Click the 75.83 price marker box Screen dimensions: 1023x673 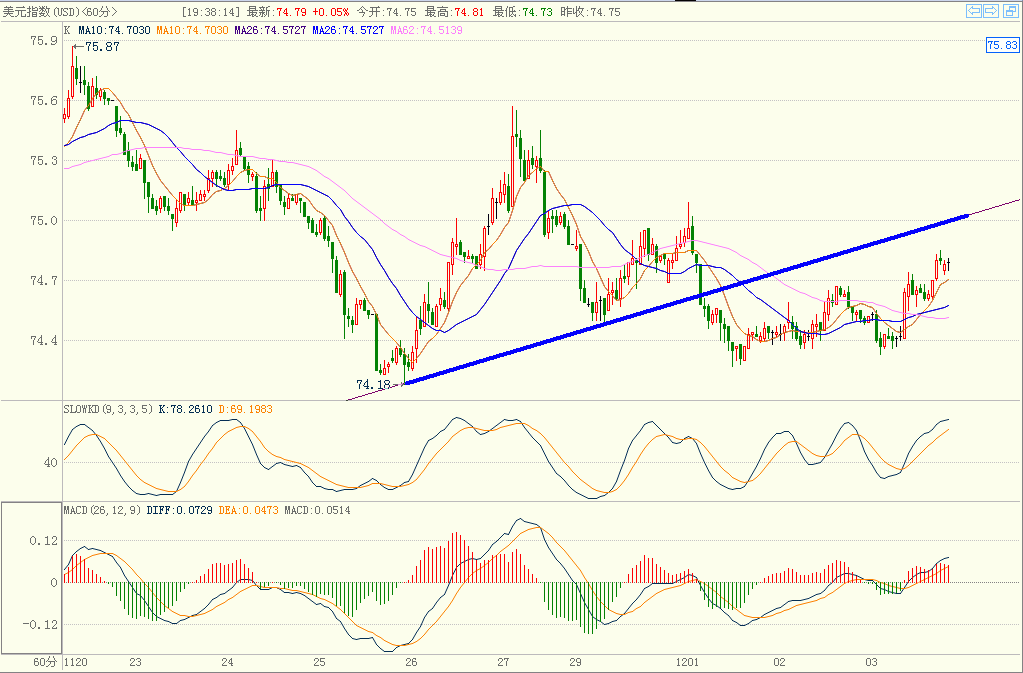[1002, 45]
